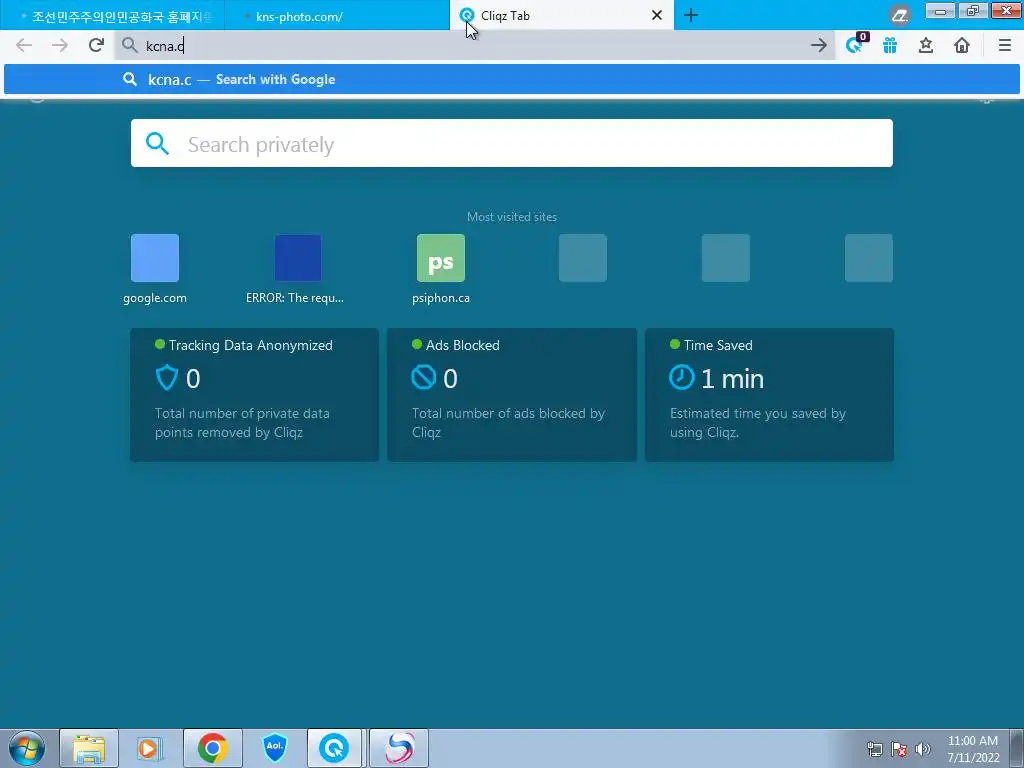Screen dimensions: 1024x768
Task: Toggle the forget mode ghost icon
Action: click(x=900, y=15)
